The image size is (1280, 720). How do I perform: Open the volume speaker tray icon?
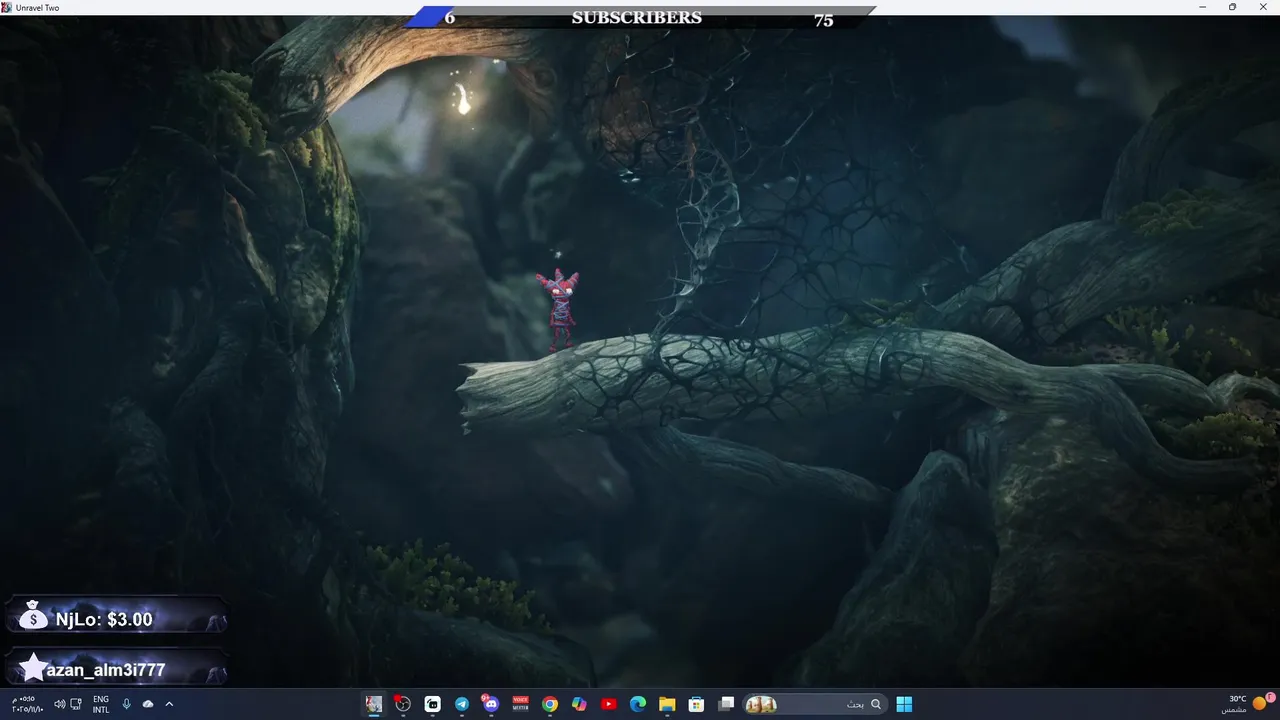pyautogui.click(x=59, y=704)
